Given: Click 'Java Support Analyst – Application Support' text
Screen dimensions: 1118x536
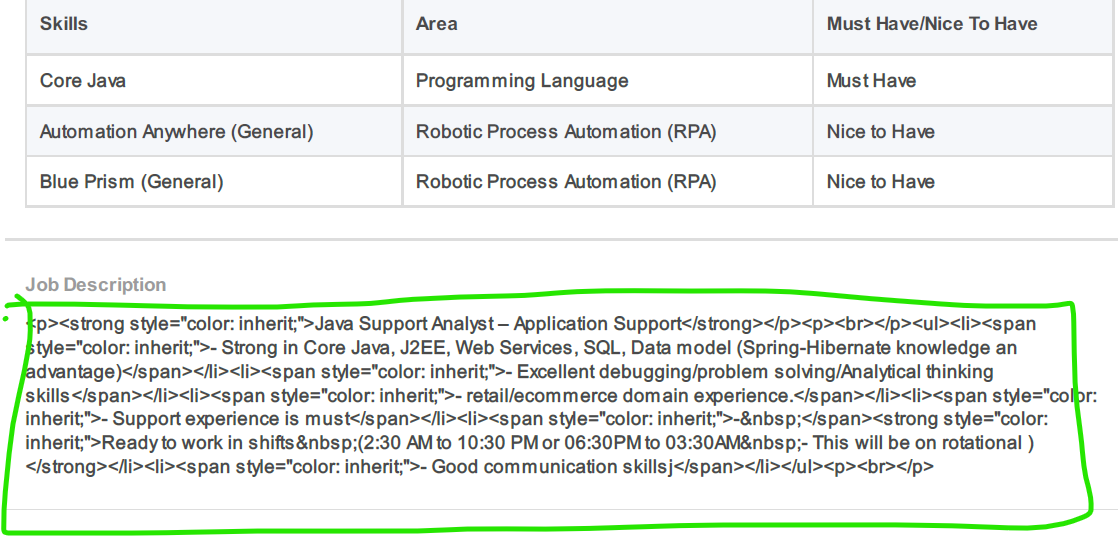Looking at the screenshot, I should pos(498,324).
